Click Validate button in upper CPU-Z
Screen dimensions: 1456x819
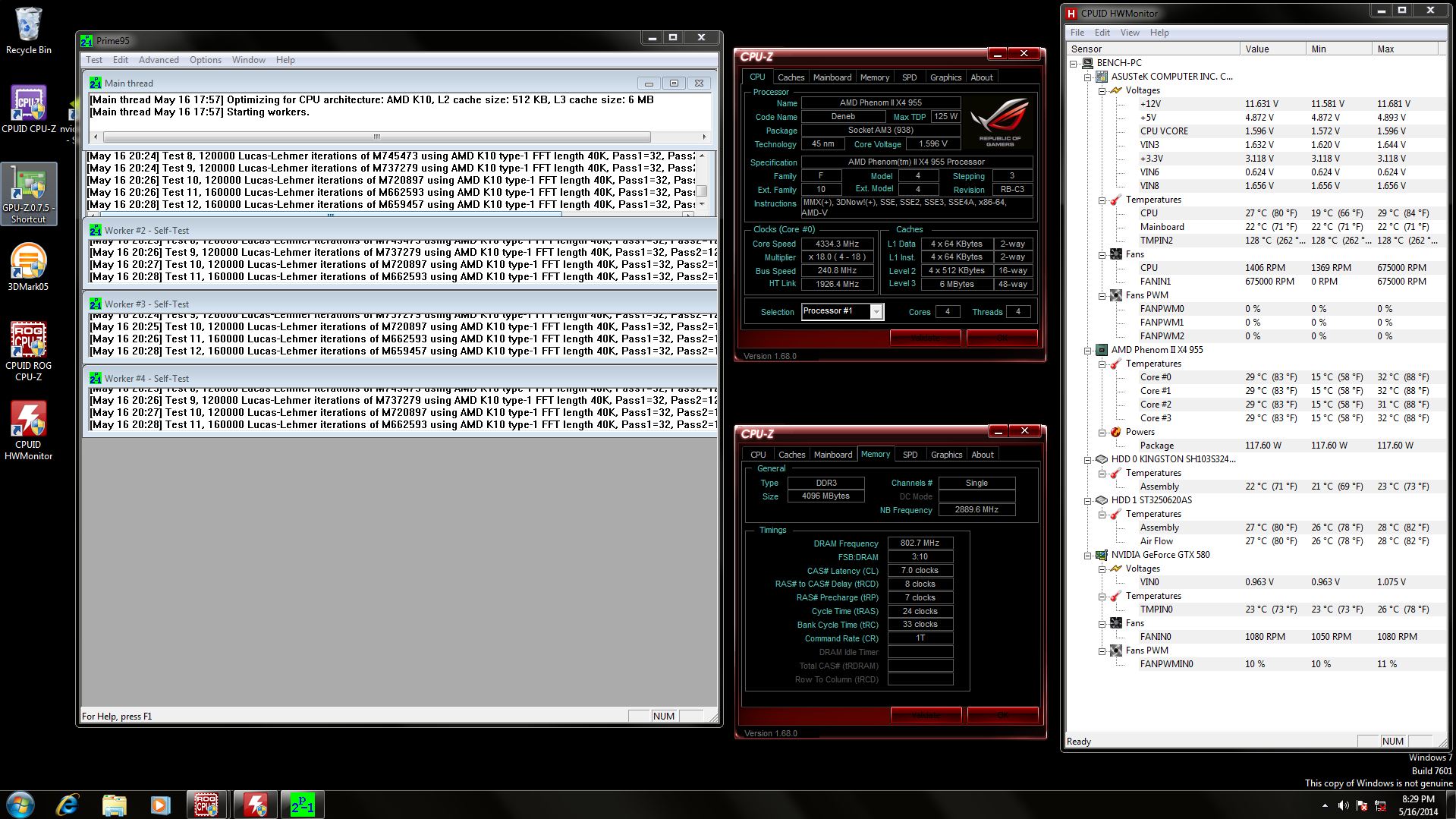[x=925, y=338]
